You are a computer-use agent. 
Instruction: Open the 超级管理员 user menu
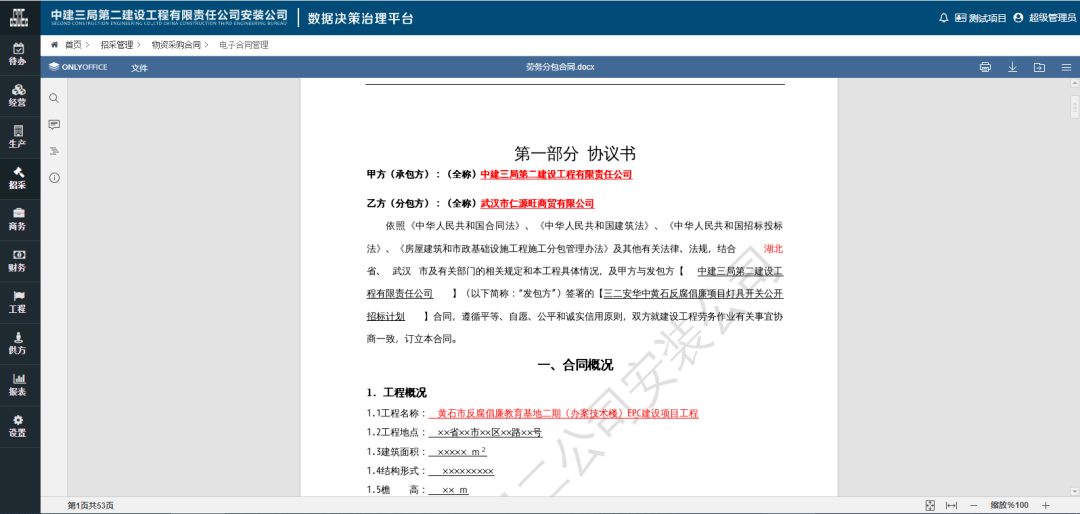click(x=1044, y=18)
